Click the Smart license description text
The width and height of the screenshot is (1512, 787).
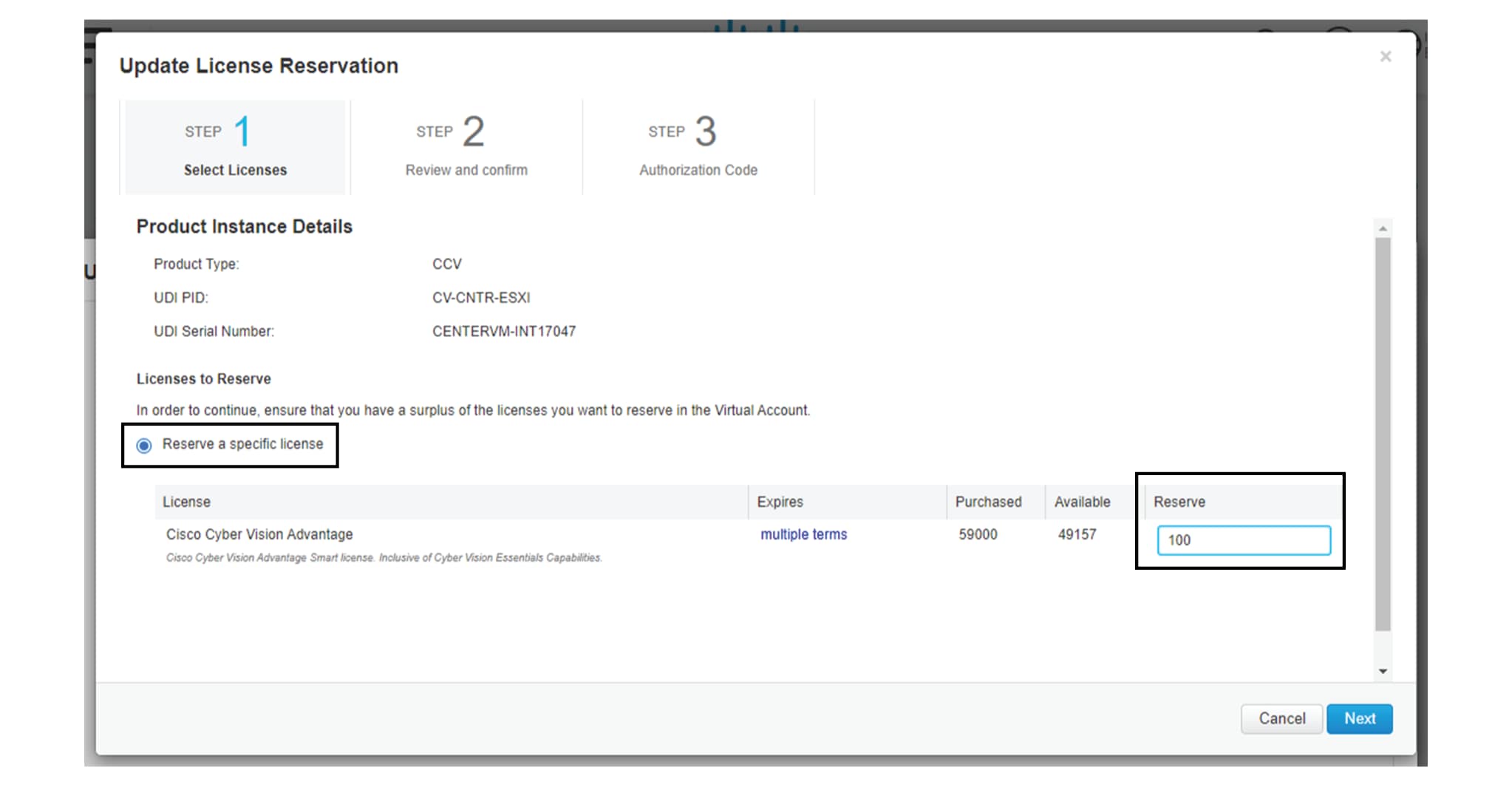(x=384, y=558)
